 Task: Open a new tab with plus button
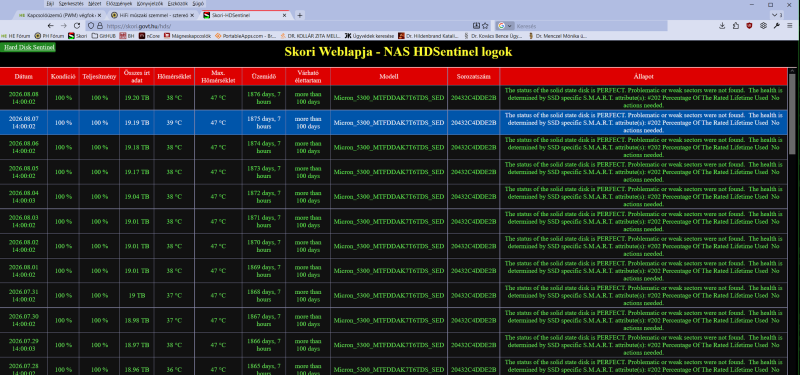point(299,15)
